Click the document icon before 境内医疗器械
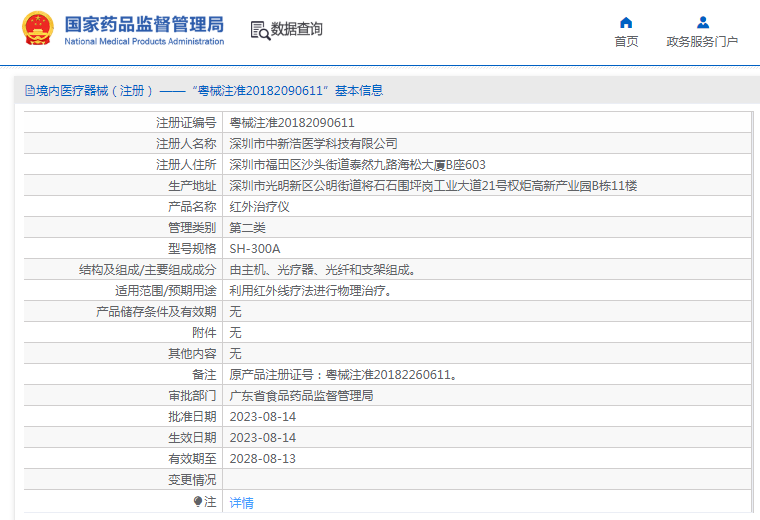Viewport: 760px width, 520px height. 30,91
